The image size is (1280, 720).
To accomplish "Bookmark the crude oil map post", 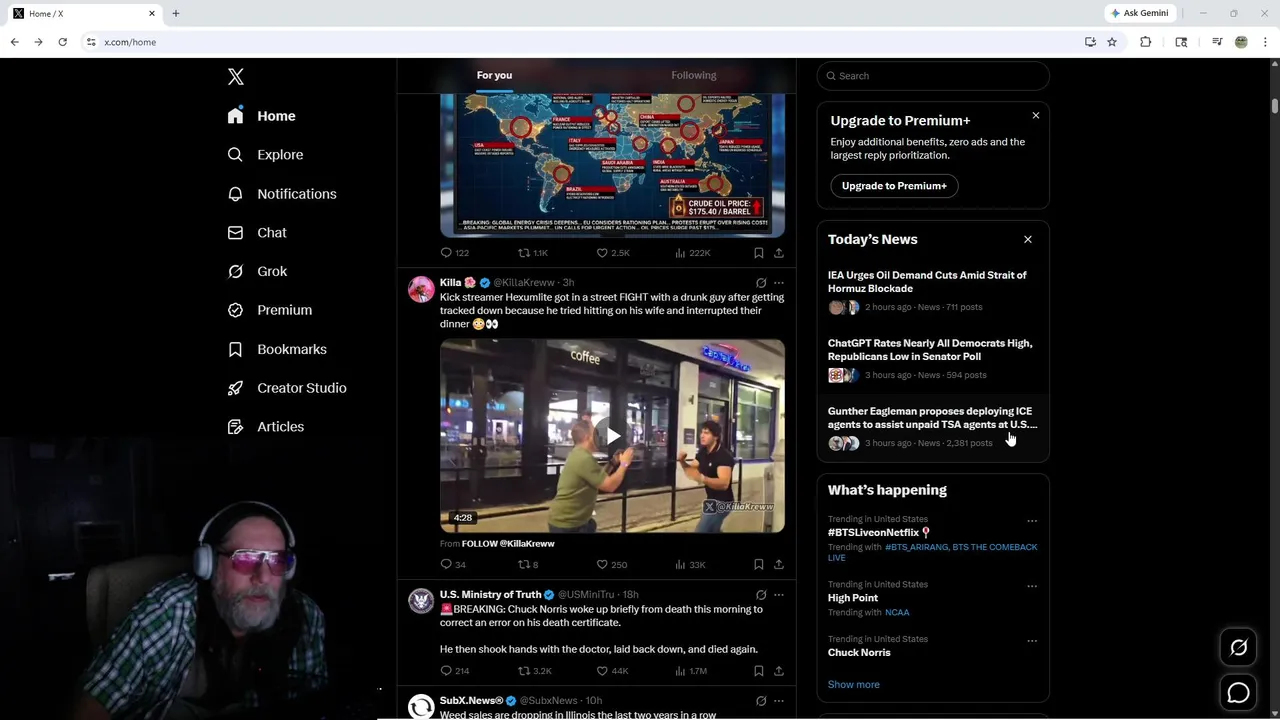I will point(759,253).
